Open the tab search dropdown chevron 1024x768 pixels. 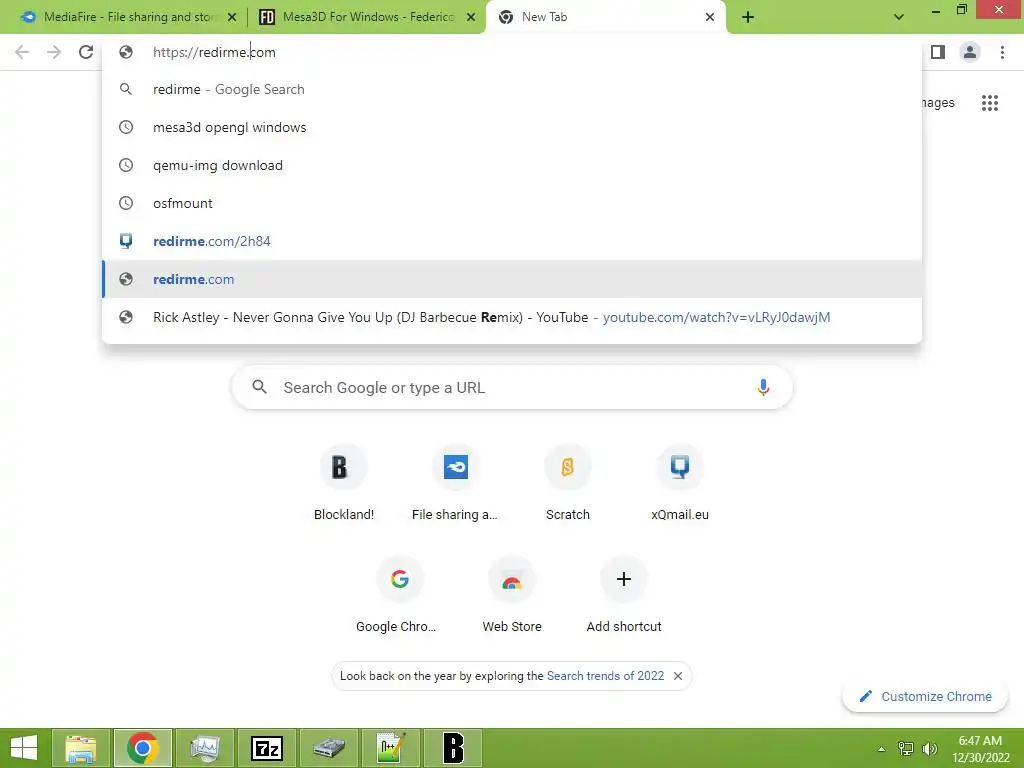(899, 17)
